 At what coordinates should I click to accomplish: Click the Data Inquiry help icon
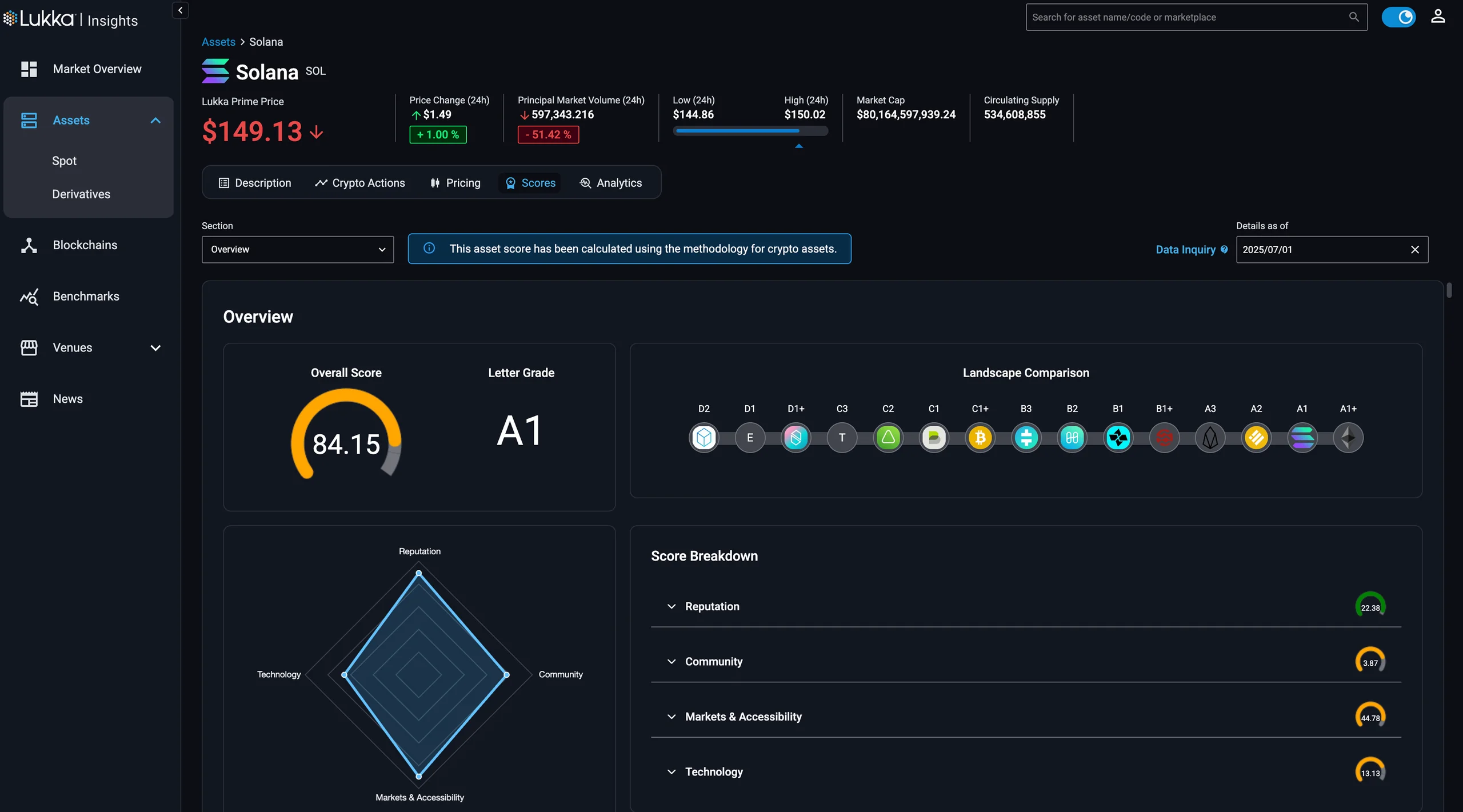(x=1224, y=249)
